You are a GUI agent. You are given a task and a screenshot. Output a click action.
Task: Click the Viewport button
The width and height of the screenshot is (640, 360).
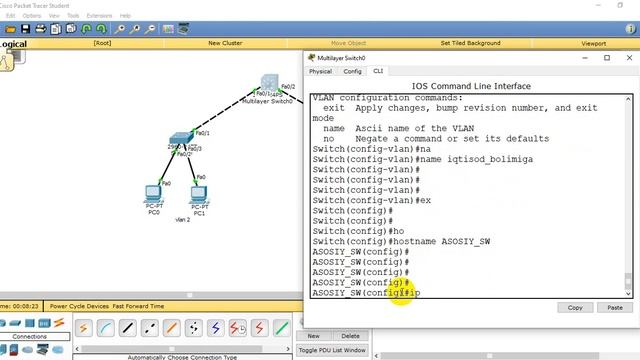click(x=593, y=43)
